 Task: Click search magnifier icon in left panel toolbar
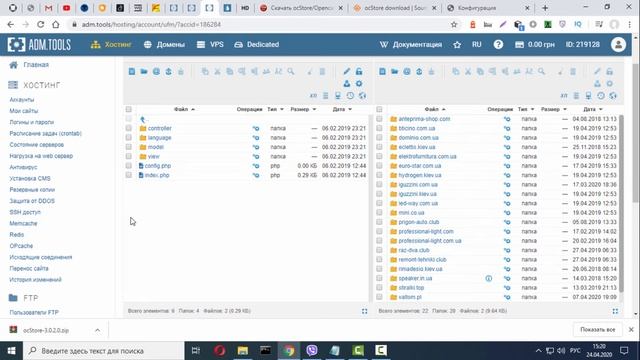(x=291, y=71)
